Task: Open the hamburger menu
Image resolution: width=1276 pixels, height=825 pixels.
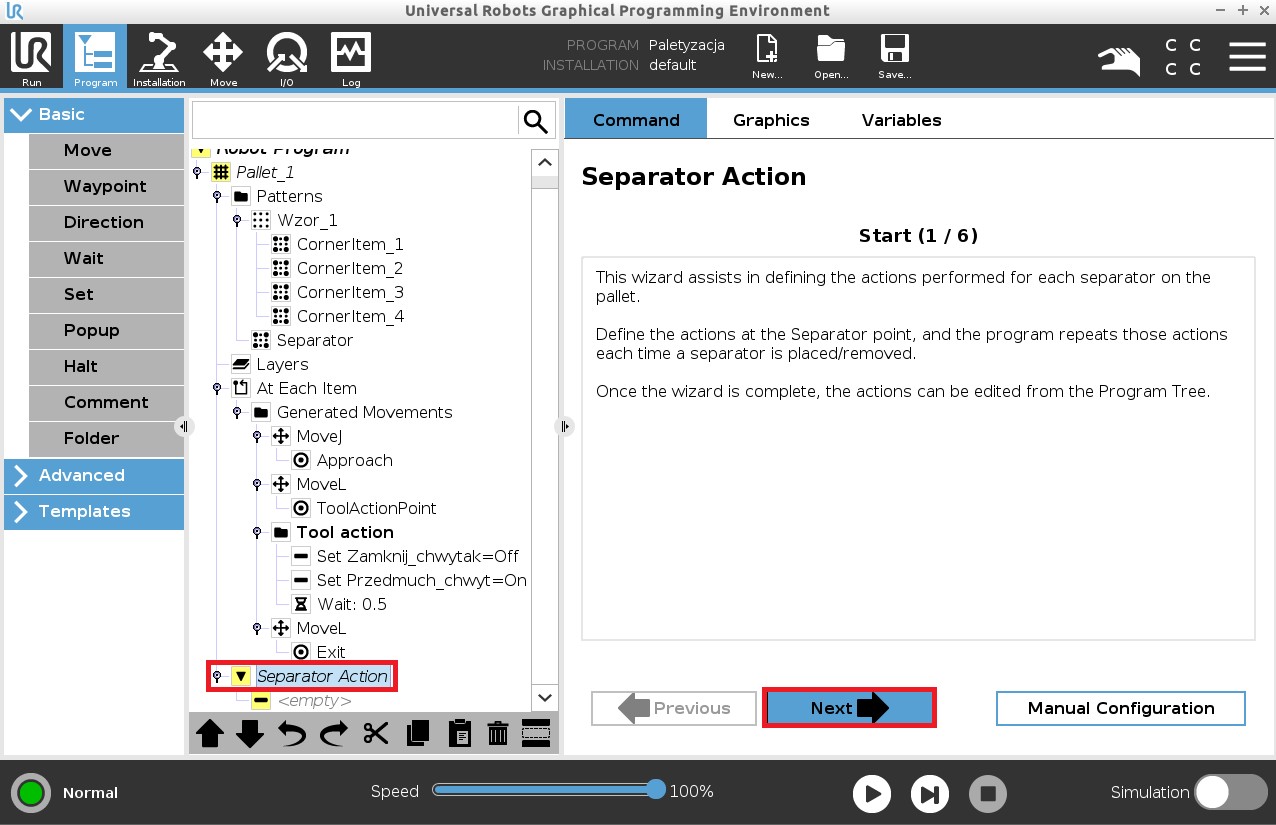Action: 1247,56
